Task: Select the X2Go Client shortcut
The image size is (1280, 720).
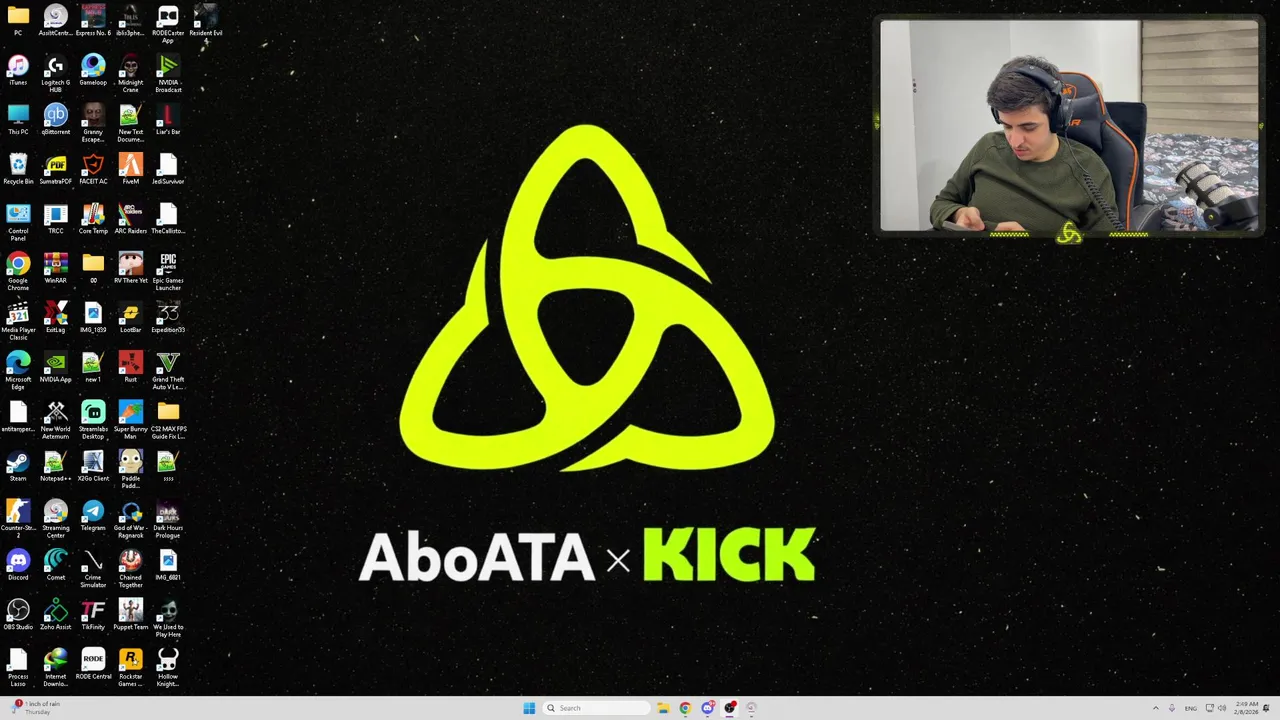Action: (x=93, y=466)
